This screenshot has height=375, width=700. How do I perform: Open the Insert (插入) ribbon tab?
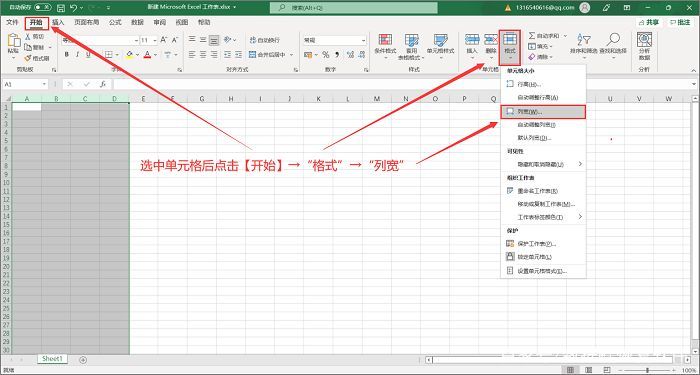click(x=58, y=22)
